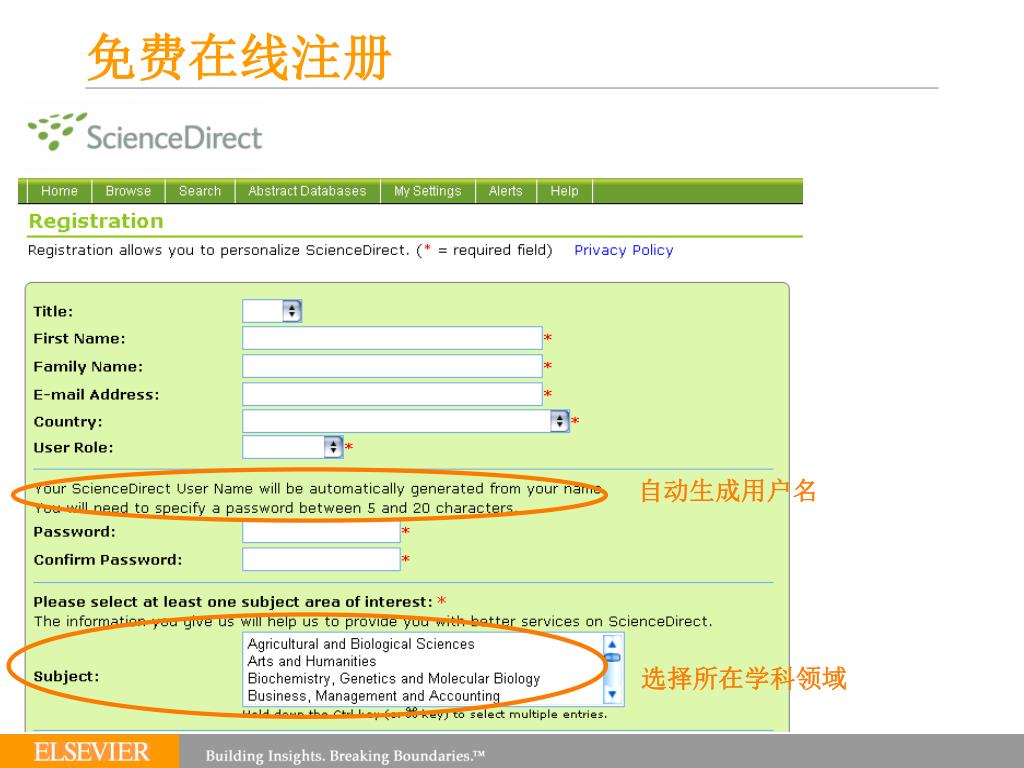The height and width of the screenshot is (768, 1024).
Task: Click subject list scrollbar down arrow
Action: pyautogui.click(x=613, y=695)
